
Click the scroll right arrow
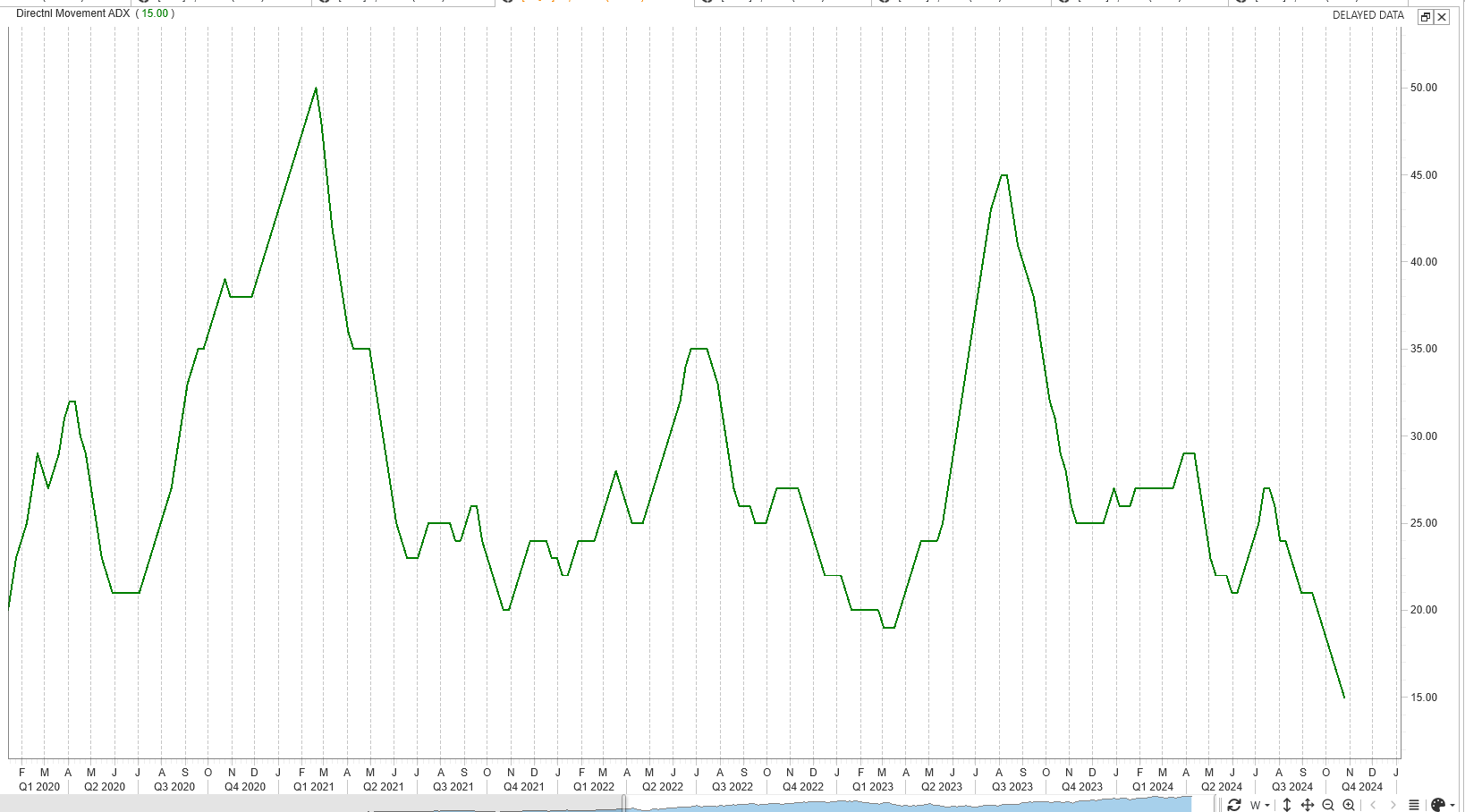[1393, 805]
